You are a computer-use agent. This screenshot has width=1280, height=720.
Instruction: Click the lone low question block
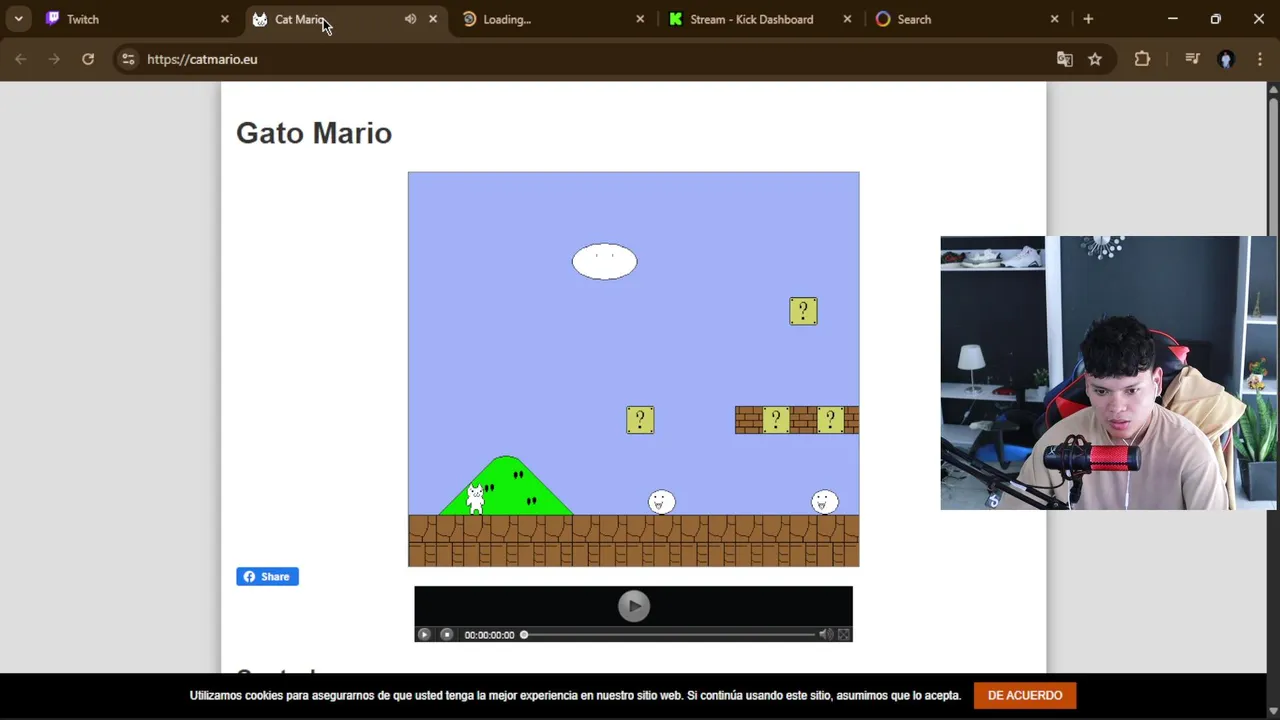(x=640, y=420)
